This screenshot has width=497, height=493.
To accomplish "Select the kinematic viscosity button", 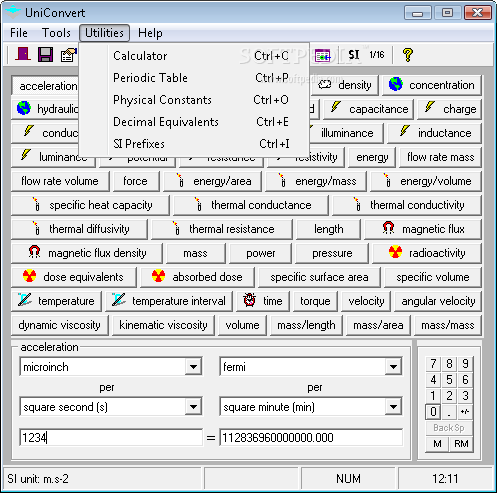I will click(163, 325).
